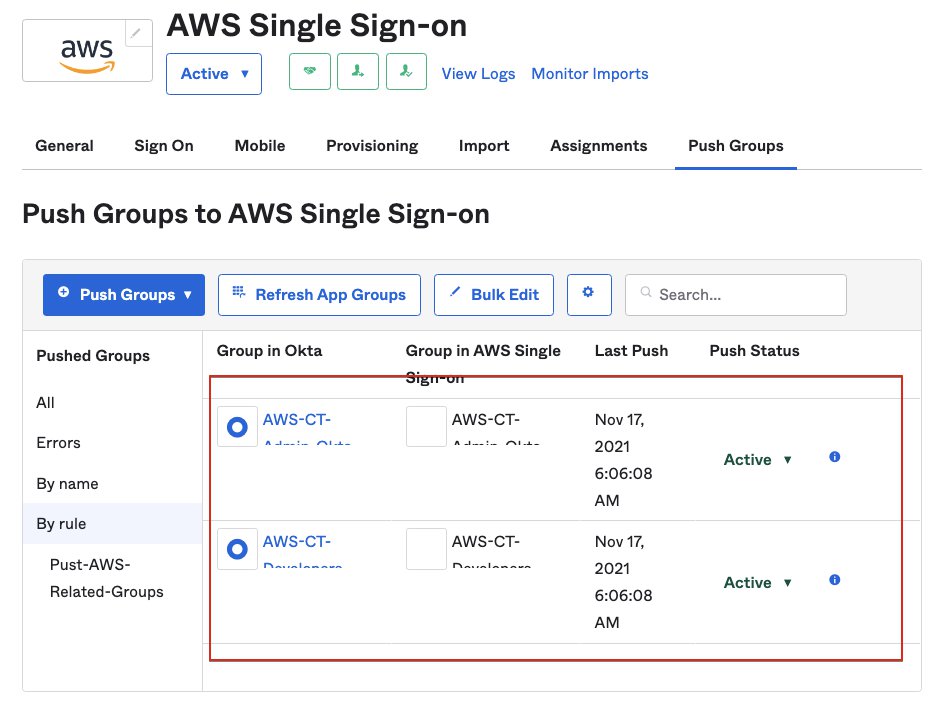Click the Pushed Groups sidebar heading

click(93, 356)
